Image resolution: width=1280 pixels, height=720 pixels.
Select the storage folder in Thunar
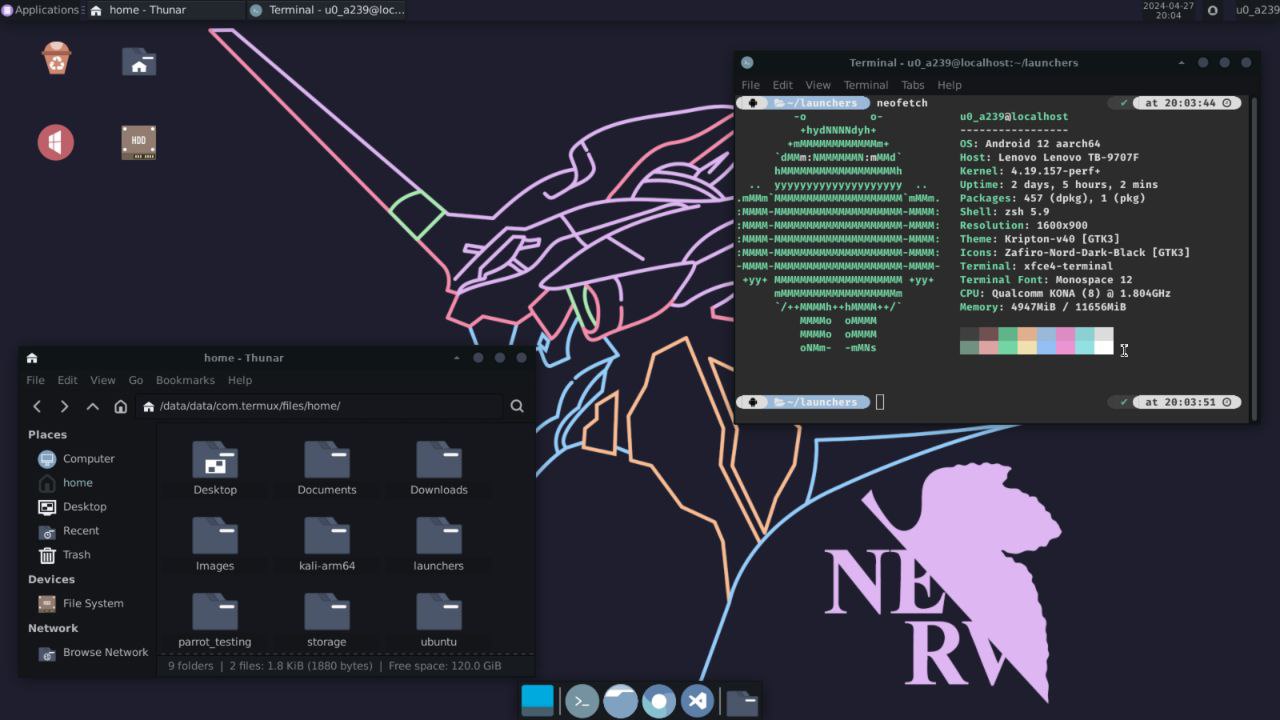[x=327, y=620]
